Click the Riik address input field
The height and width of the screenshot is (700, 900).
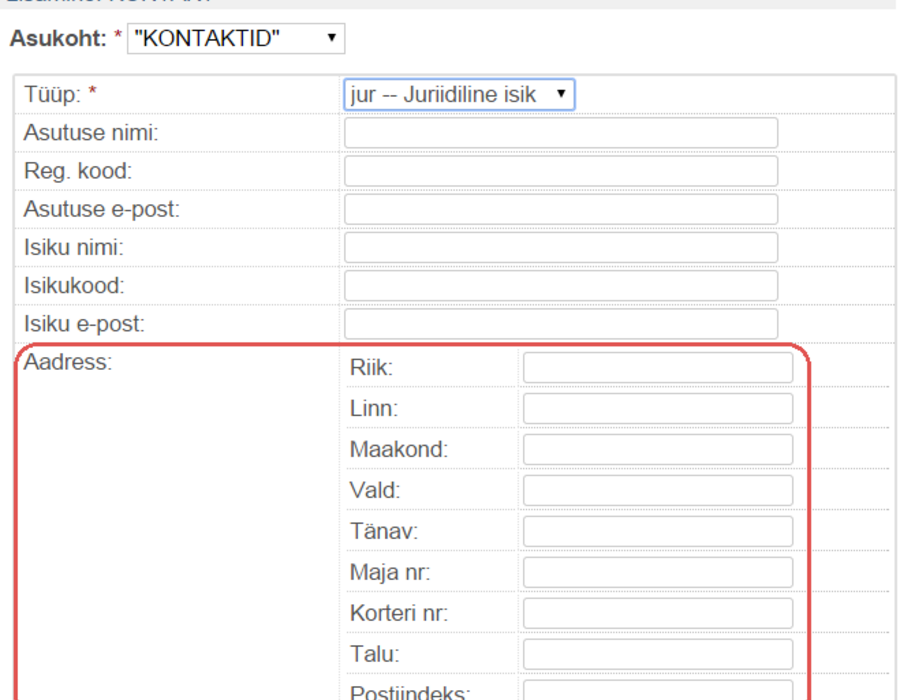(658, 368)
